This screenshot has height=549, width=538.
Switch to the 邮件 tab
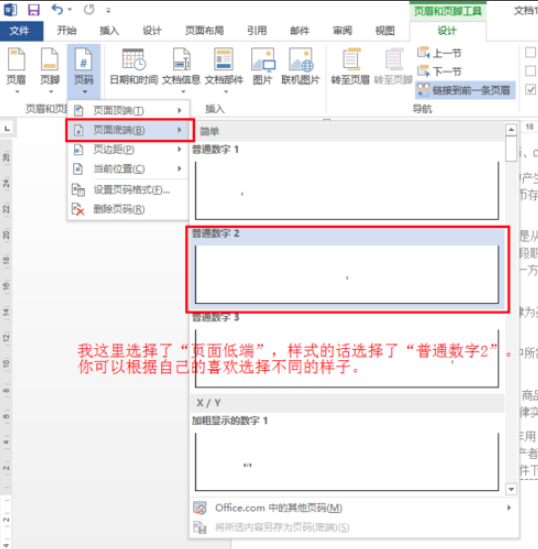300,31
